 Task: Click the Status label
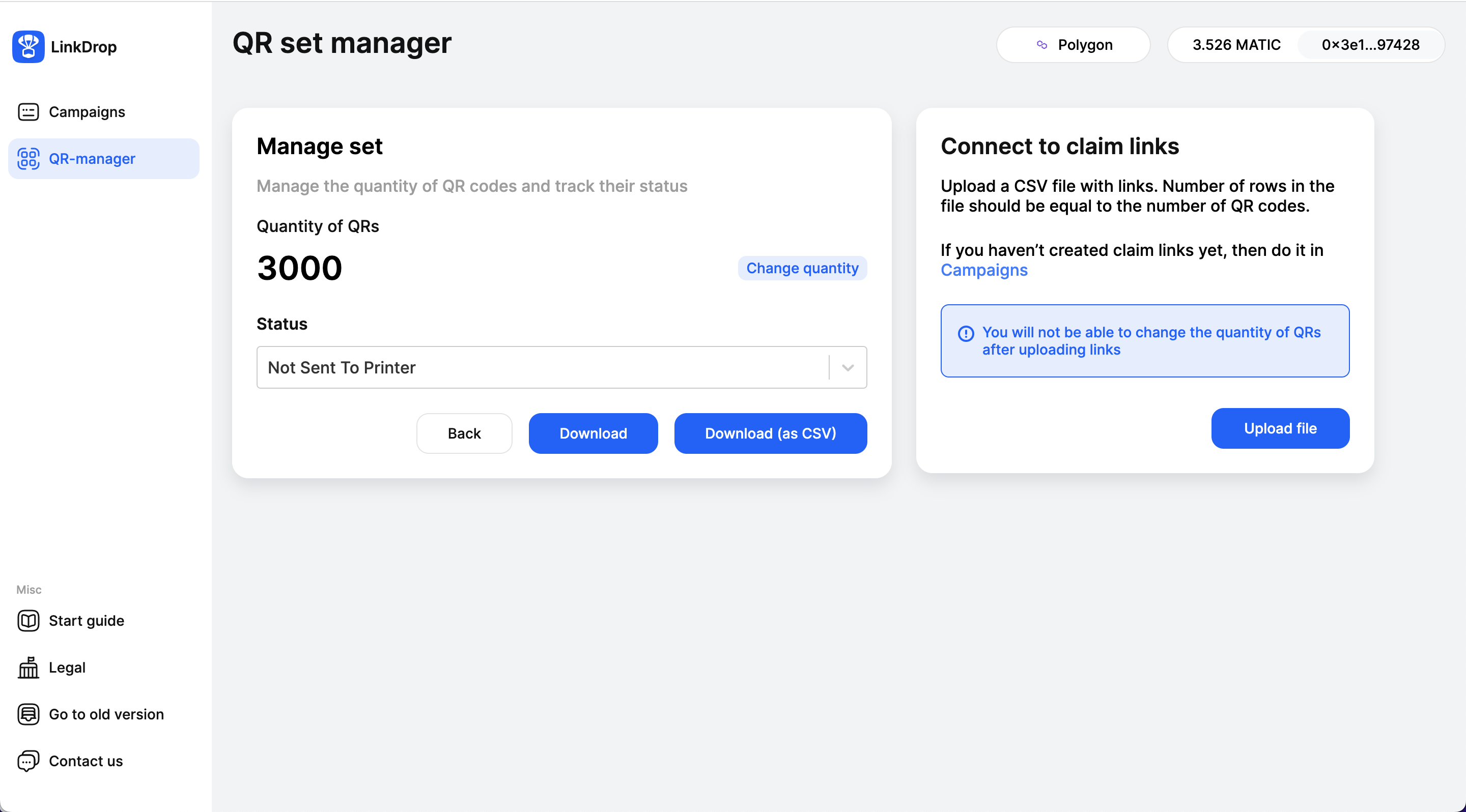pyautogui.click(x=281, y=324)
